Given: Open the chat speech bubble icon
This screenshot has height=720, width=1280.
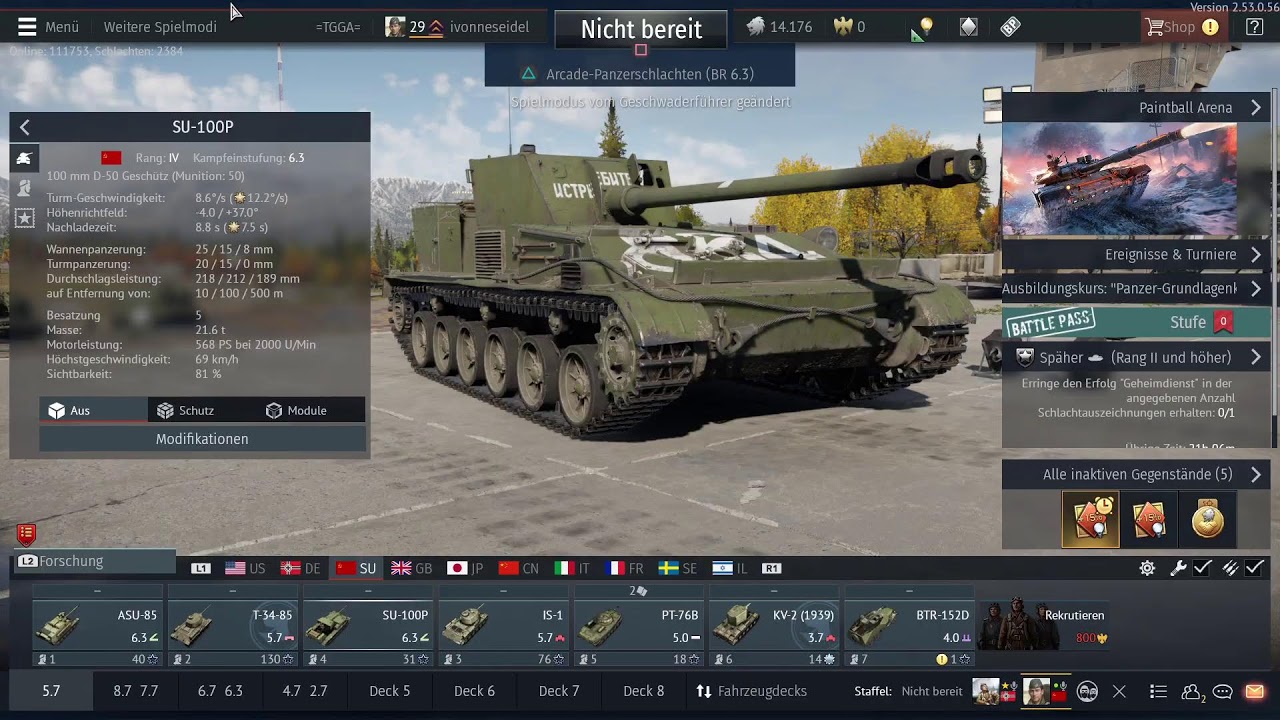Looking at the screenshot, I should pos(1222,691).
